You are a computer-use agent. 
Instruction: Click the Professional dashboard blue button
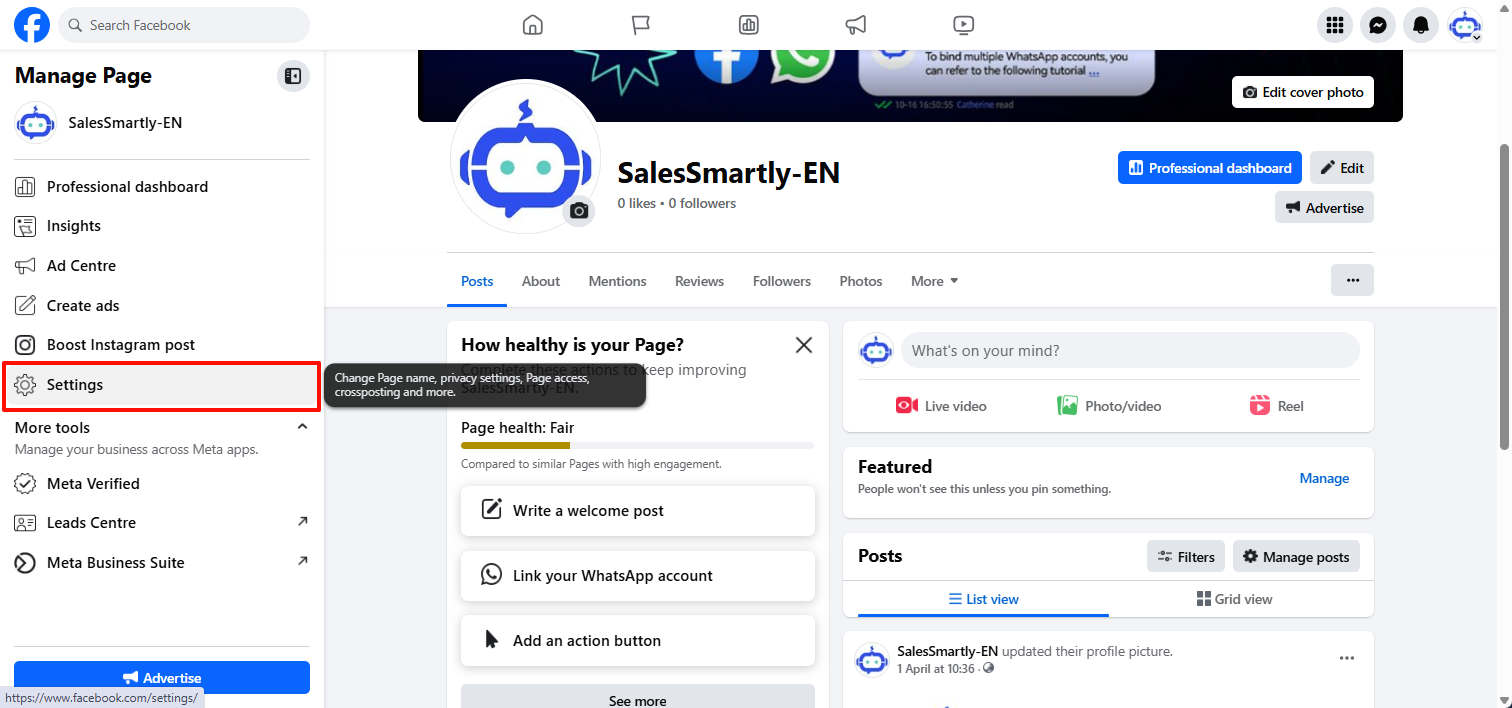point(1209,168)
